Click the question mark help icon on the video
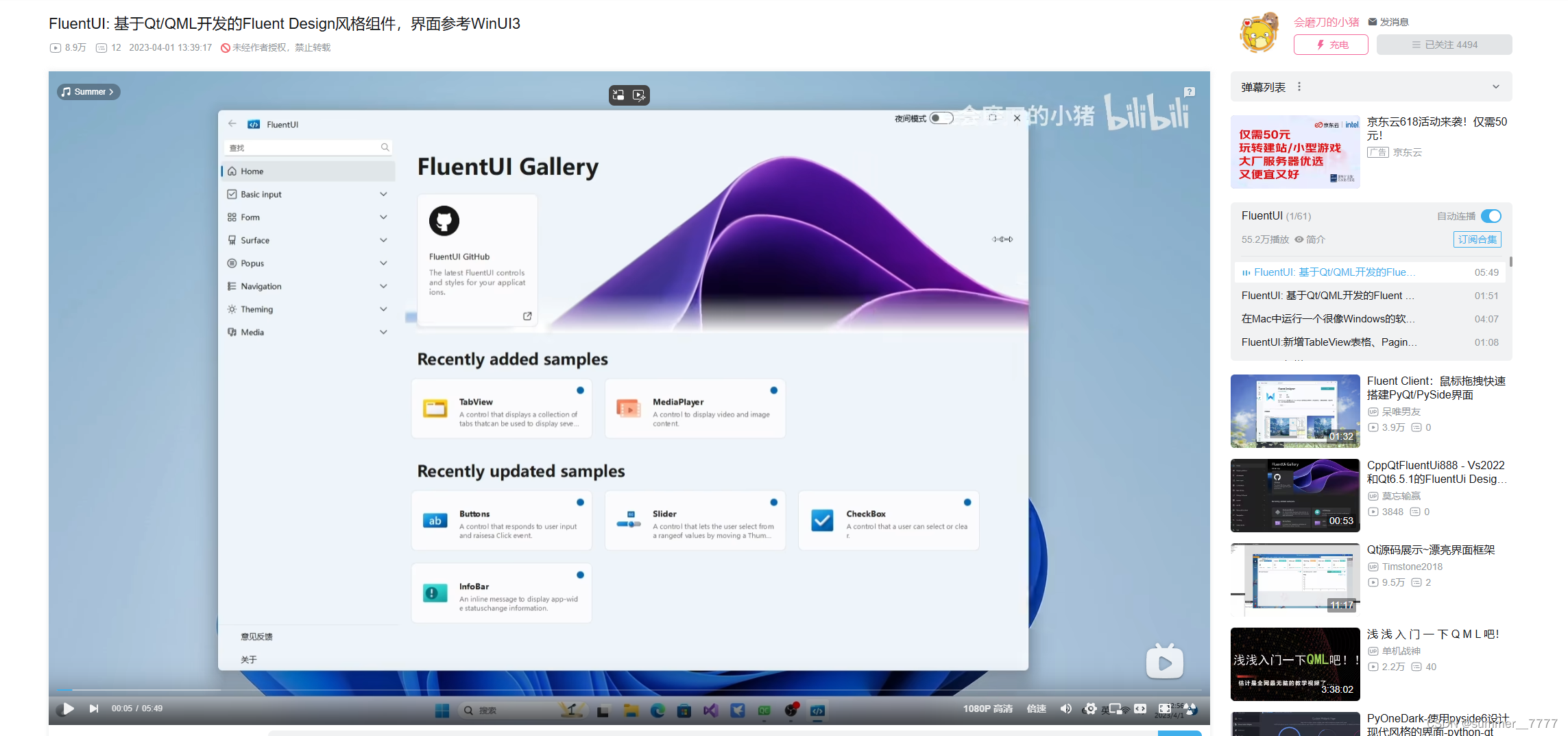The height and width of the screenshot is (736, 1568). pos(1190,91)
